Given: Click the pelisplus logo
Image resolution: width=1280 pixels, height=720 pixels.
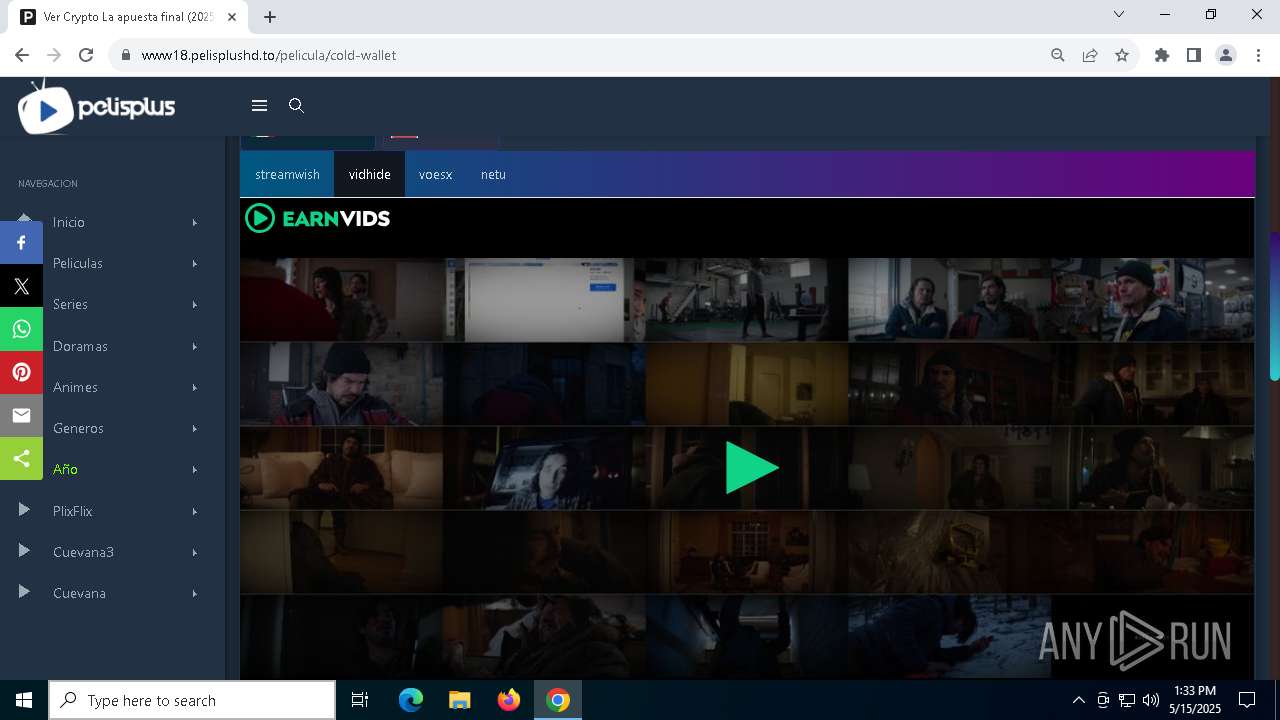Looking at the screenshot, I should [x=97, y=106].
